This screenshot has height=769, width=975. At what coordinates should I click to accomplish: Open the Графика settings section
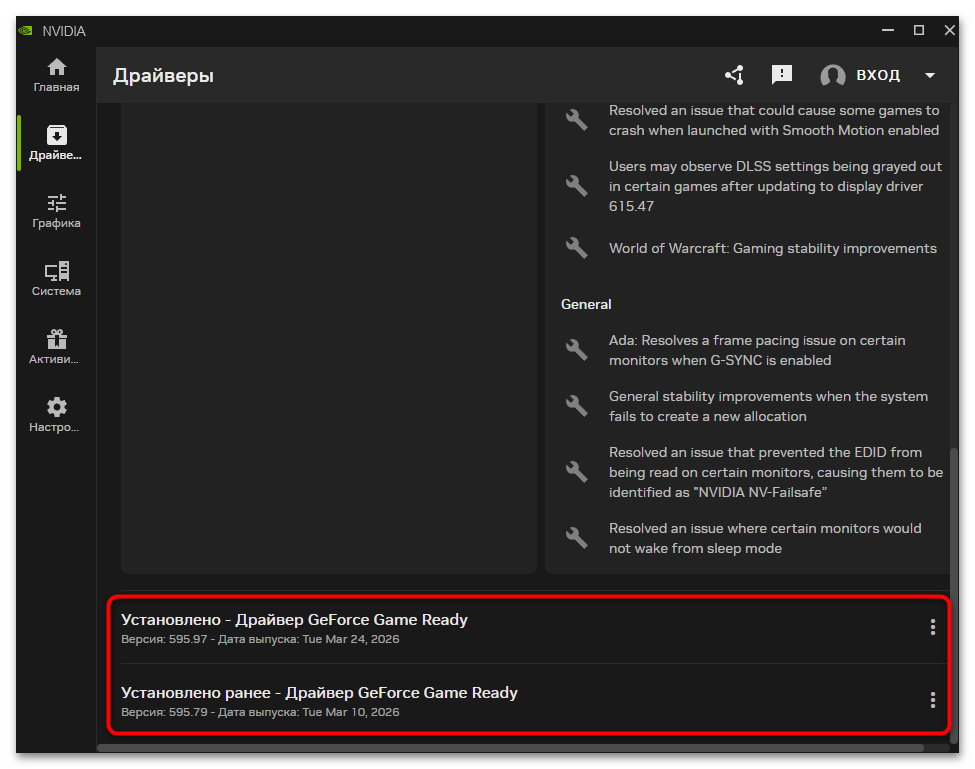point(56,211)
